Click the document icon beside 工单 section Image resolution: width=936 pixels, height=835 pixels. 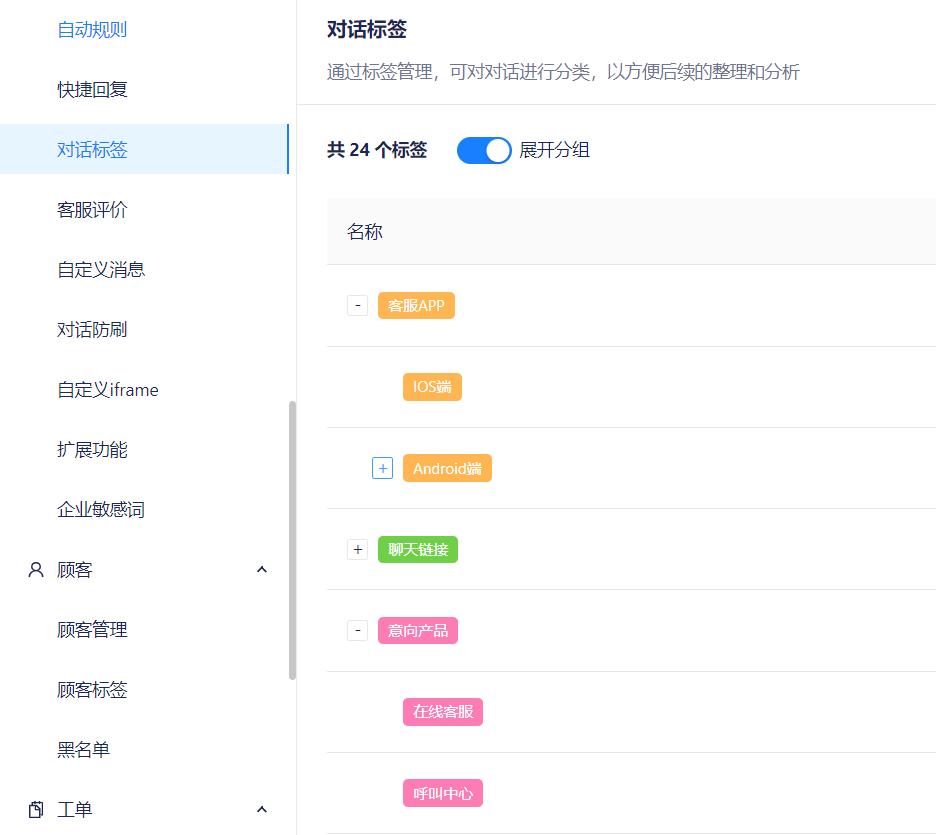click(x=35, y=809)
